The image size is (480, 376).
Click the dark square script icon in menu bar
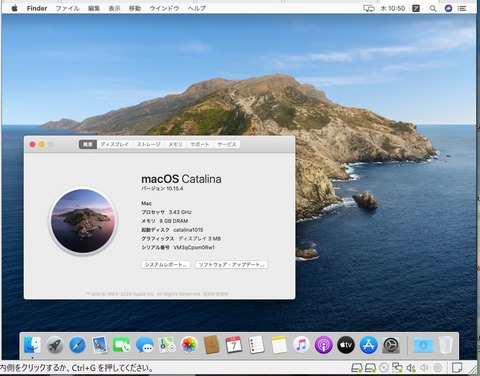click(x=416, y=8)
